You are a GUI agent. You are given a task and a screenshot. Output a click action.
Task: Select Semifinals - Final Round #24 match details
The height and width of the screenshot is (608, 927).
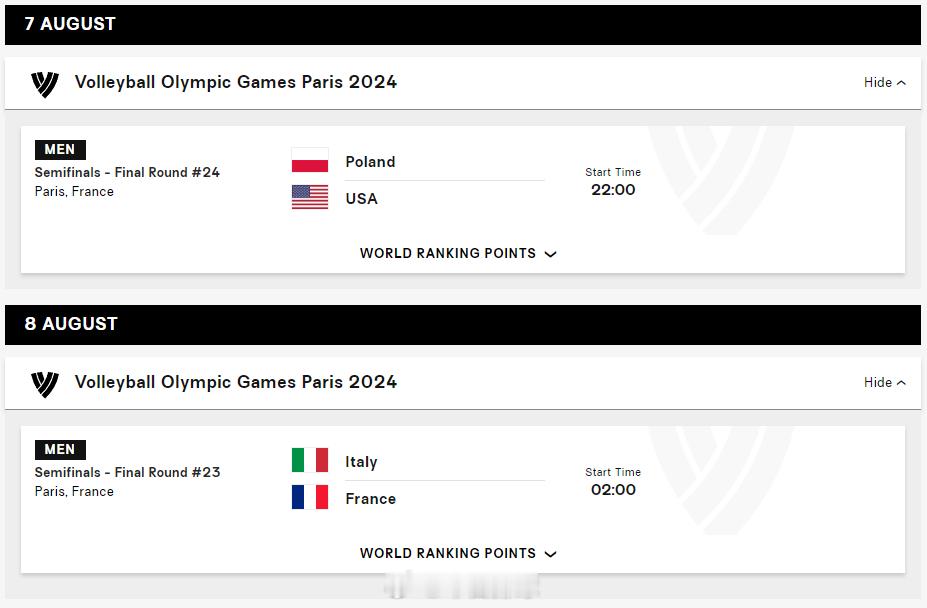click(127, 172)
